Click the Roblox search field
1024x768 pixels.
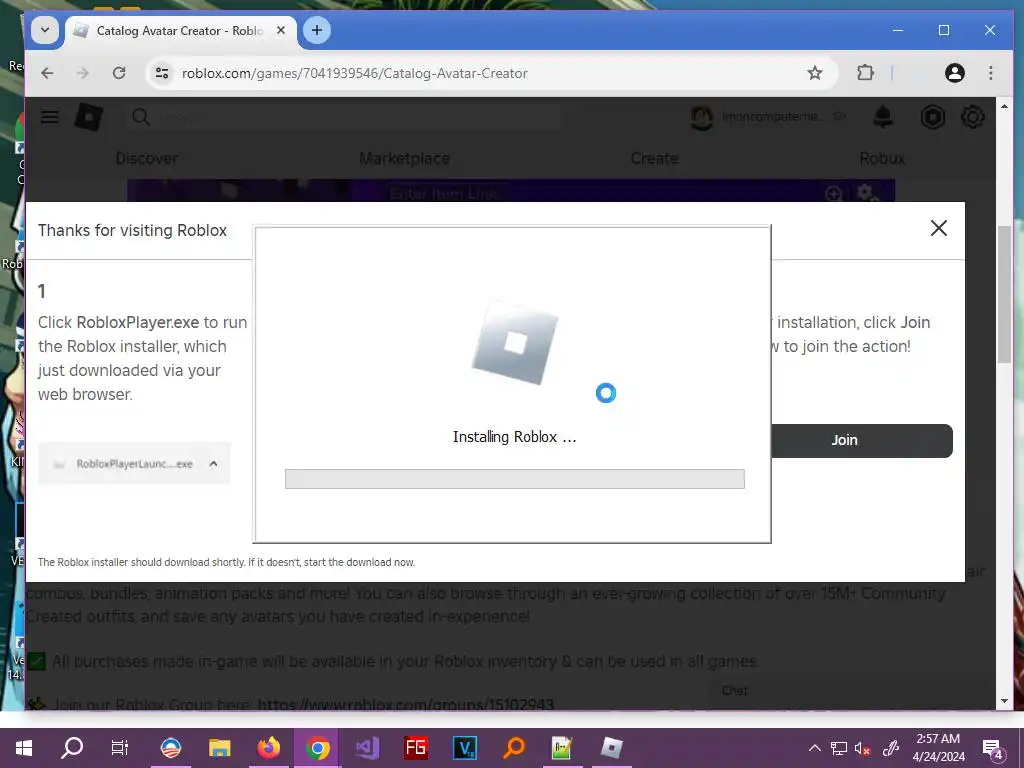click(346, 118)
